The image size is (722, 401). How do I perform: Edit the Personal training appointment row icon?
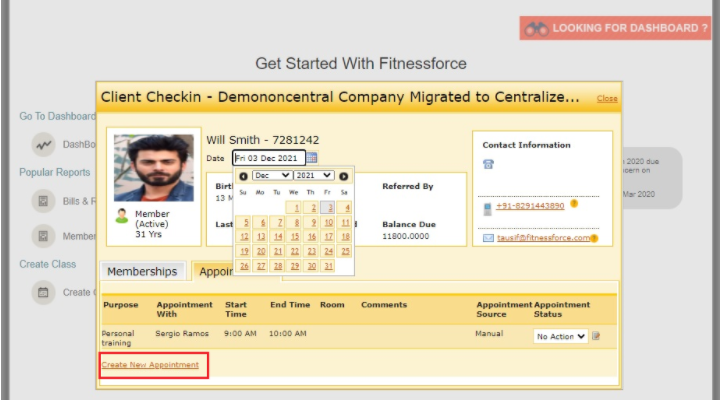[596, 336]
